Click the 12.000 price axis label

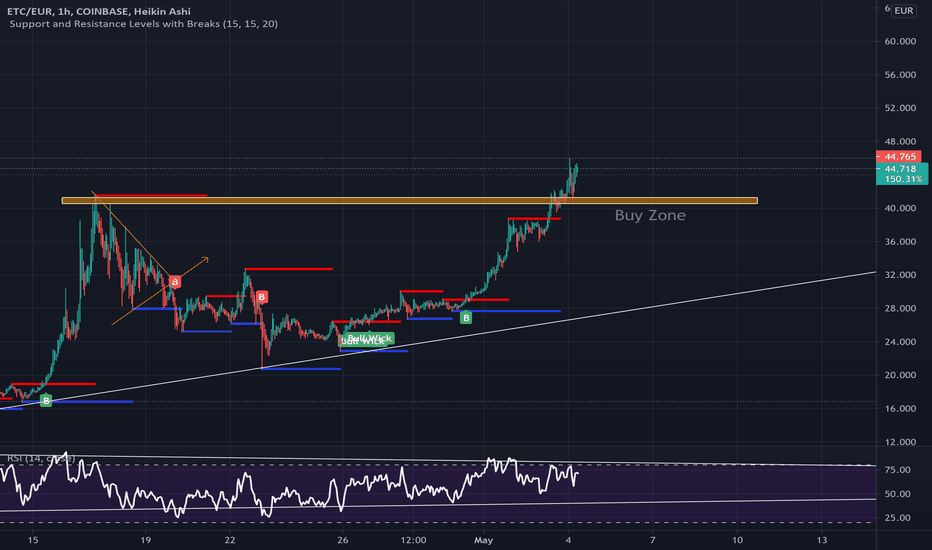coord(900,442)
